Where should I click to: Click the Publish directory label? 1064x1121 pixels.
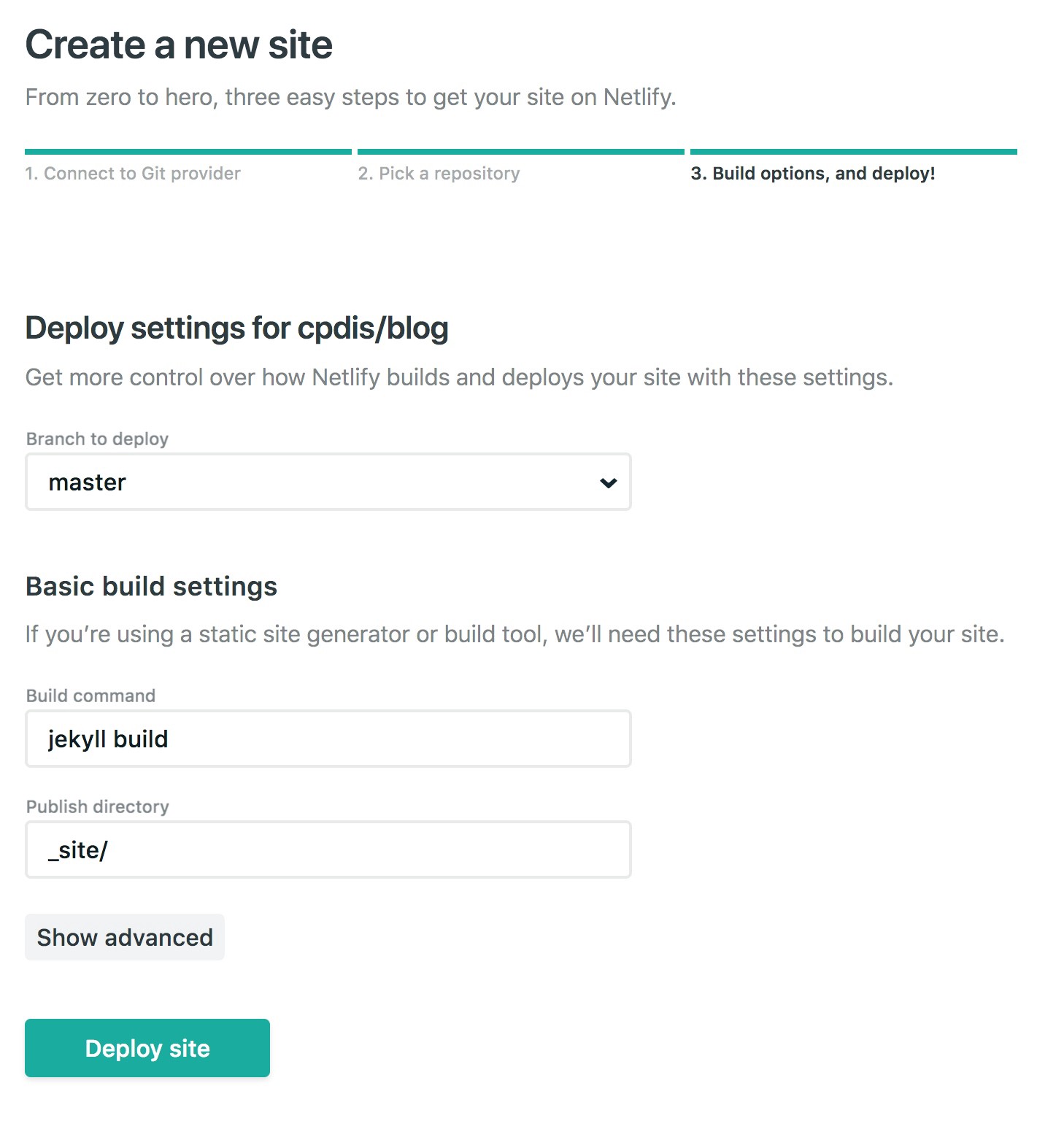coord(97,806)
